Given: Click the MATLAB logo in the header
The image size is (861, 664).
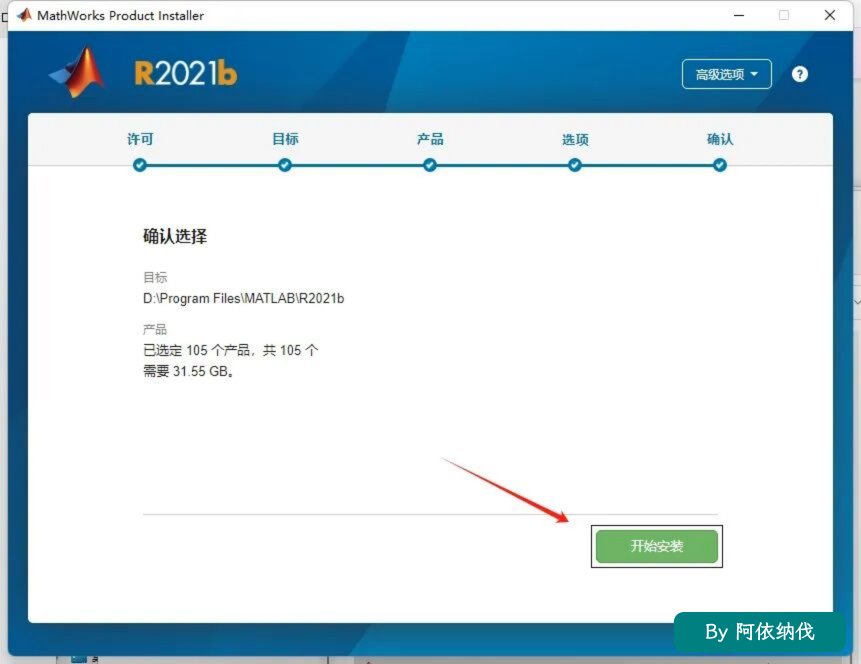Looking at the screenshot, I should tap(77, 72).
